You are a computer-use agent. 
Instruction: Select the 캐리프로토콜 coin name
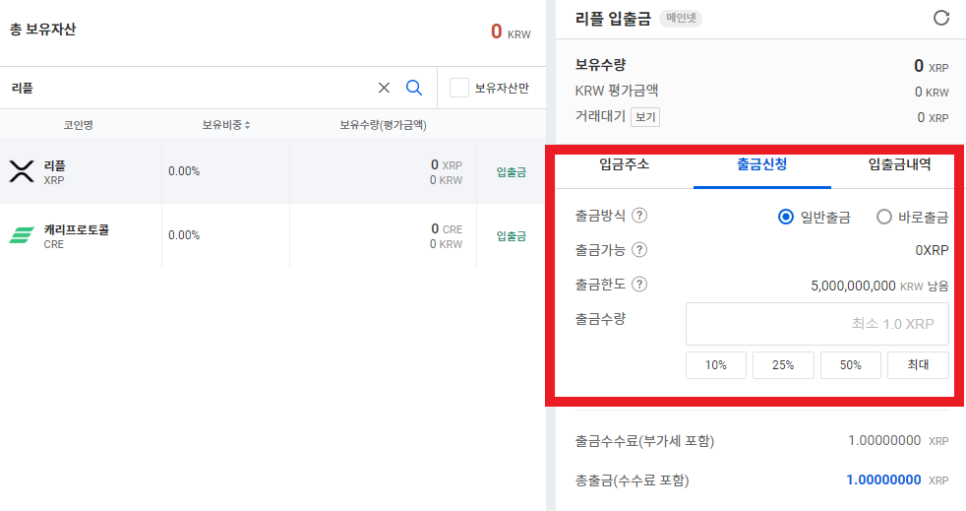point(76,230)
